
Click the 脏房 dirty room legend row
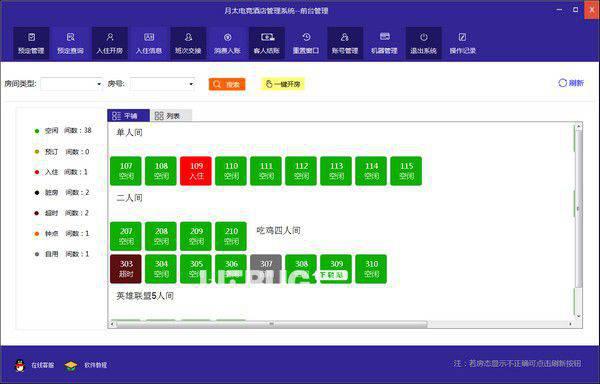[x=62, y=192]
